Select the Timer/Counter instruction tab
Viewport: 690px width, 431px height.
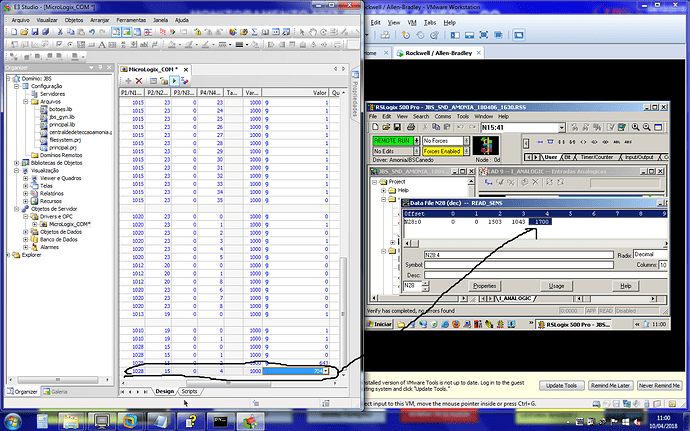click(596, 157)
